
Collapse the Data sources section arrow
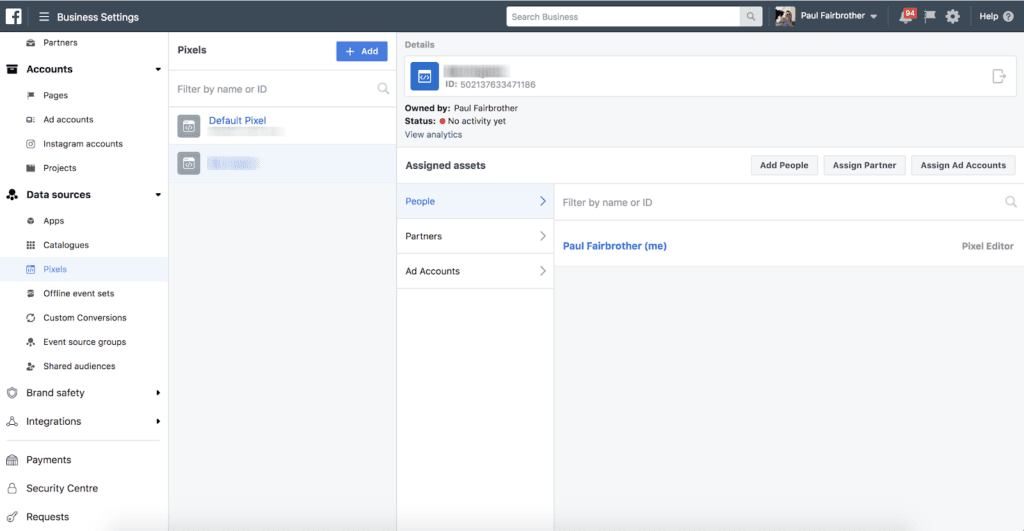(158, 195)
